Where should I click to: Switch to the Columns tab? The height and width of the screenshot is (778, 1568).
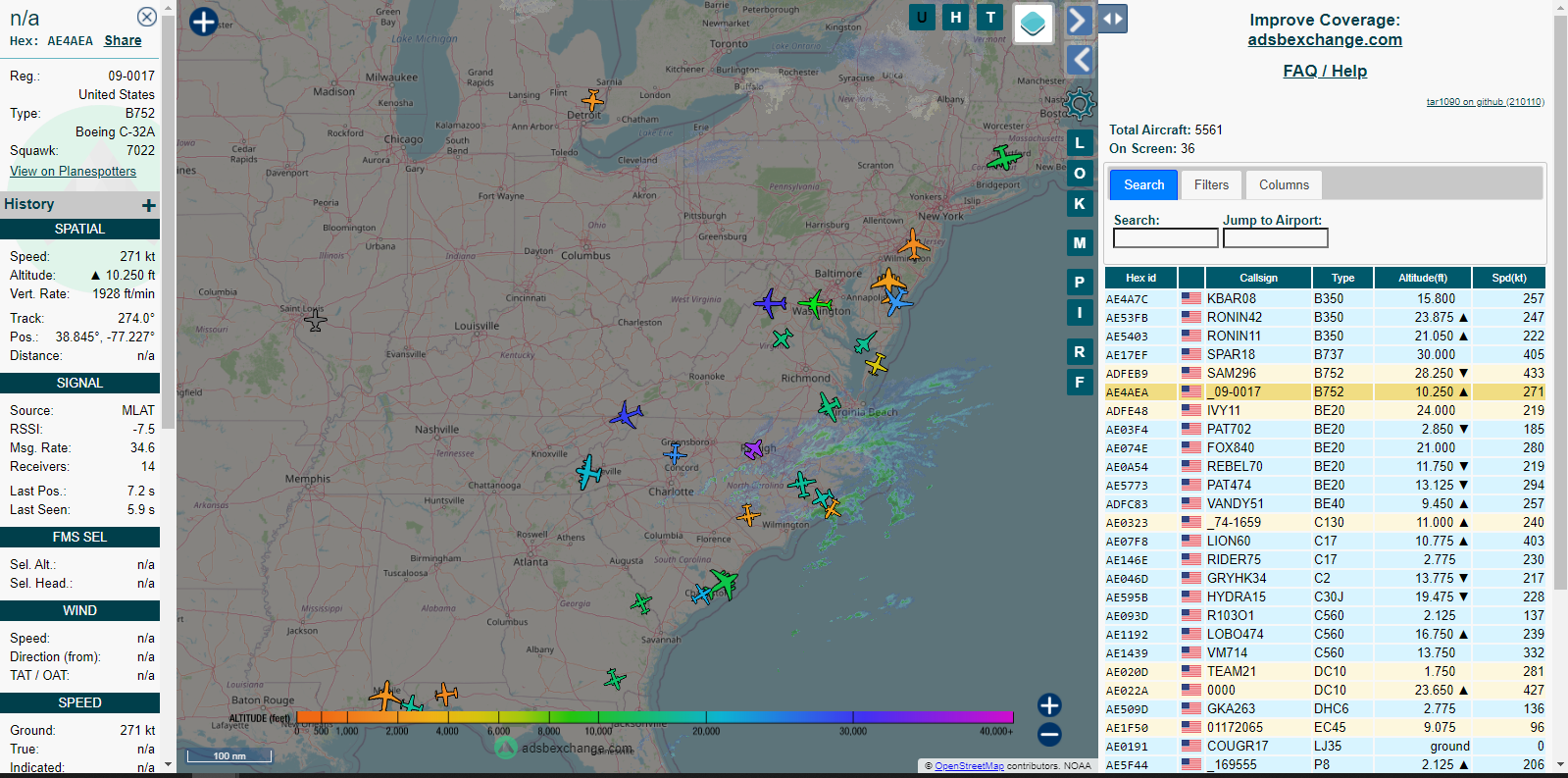point(1284,184)
